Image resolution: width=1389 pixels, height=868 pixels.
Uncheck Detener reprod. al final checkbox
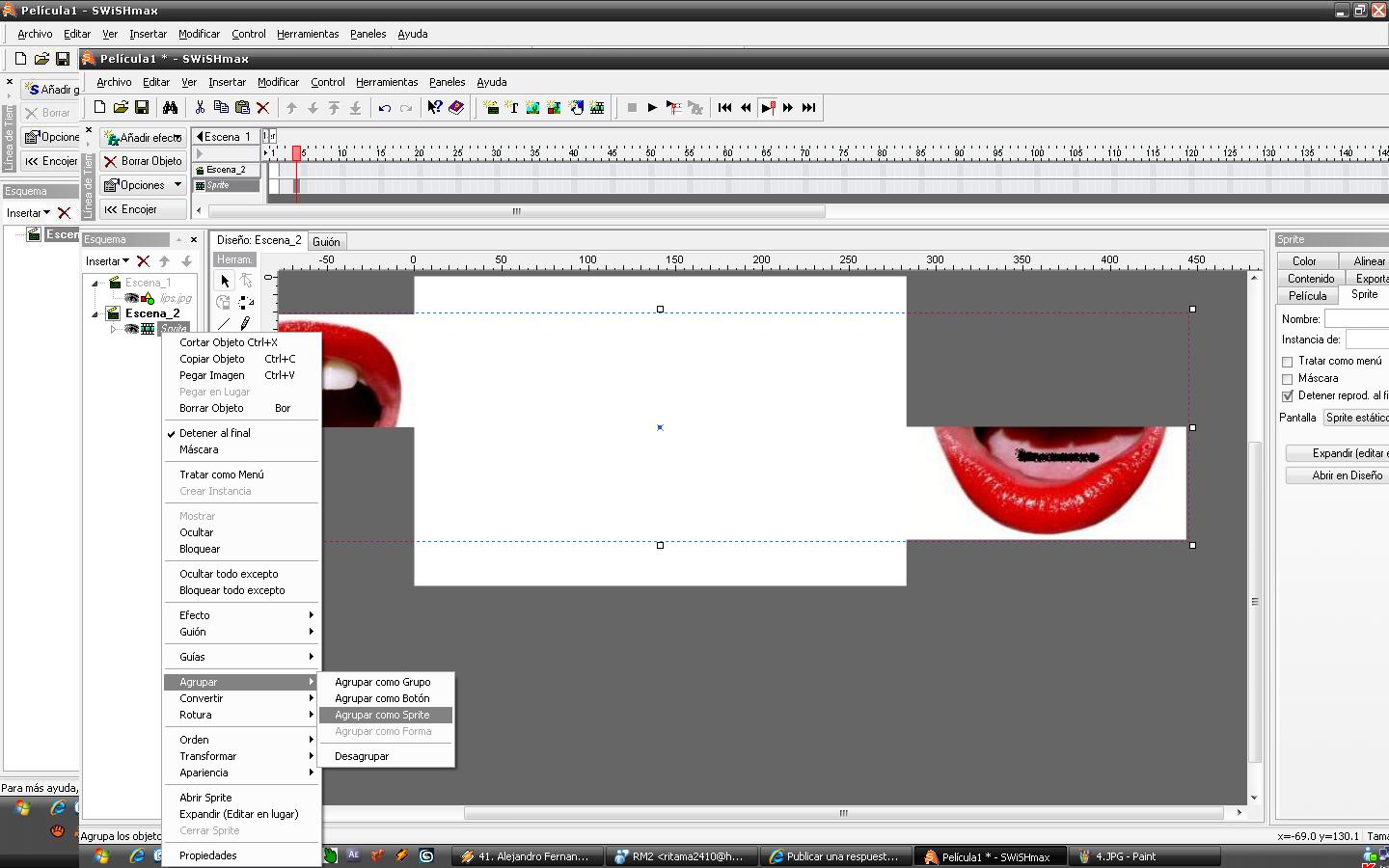coord(1287,396)
